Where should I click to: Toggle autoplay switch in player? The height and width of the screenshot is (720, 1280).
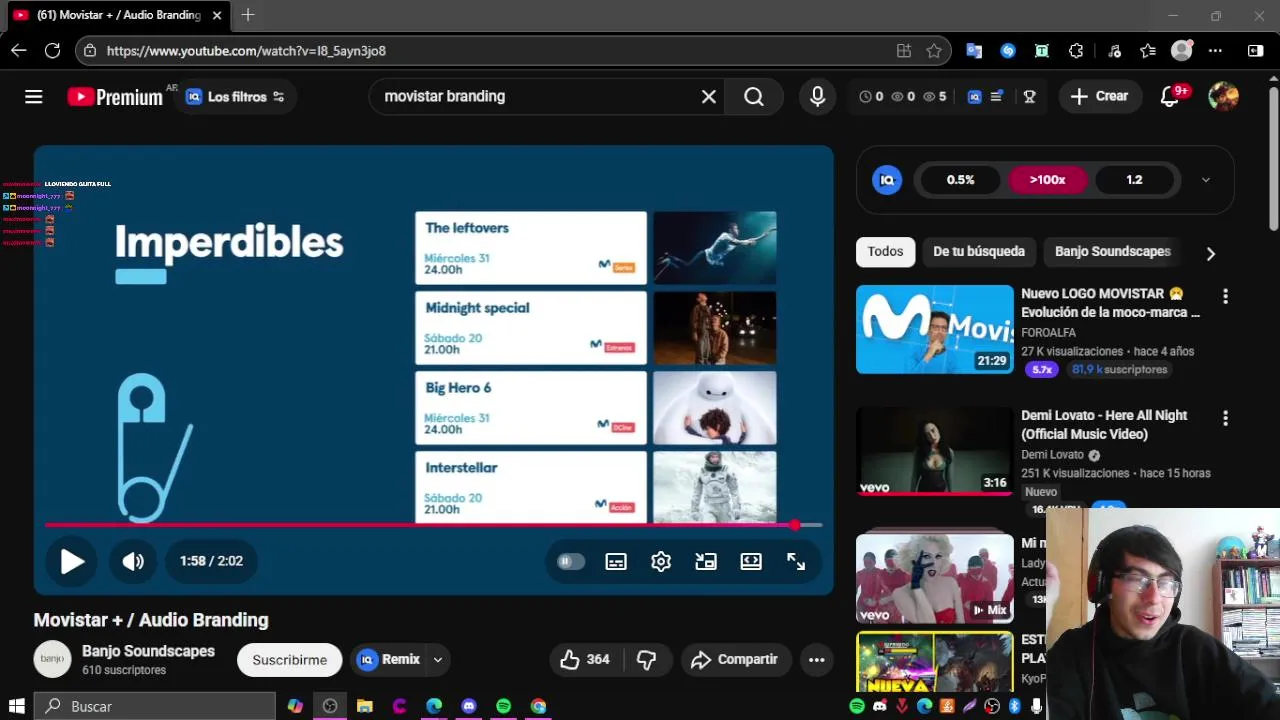(571, 562)
